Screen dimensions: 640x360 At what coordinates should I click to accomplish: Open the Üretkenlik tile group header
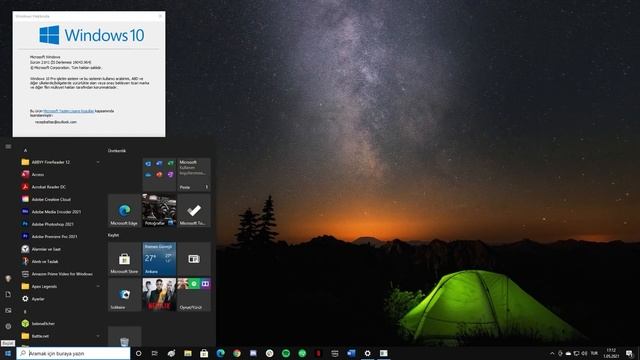(x=117, y=151)
